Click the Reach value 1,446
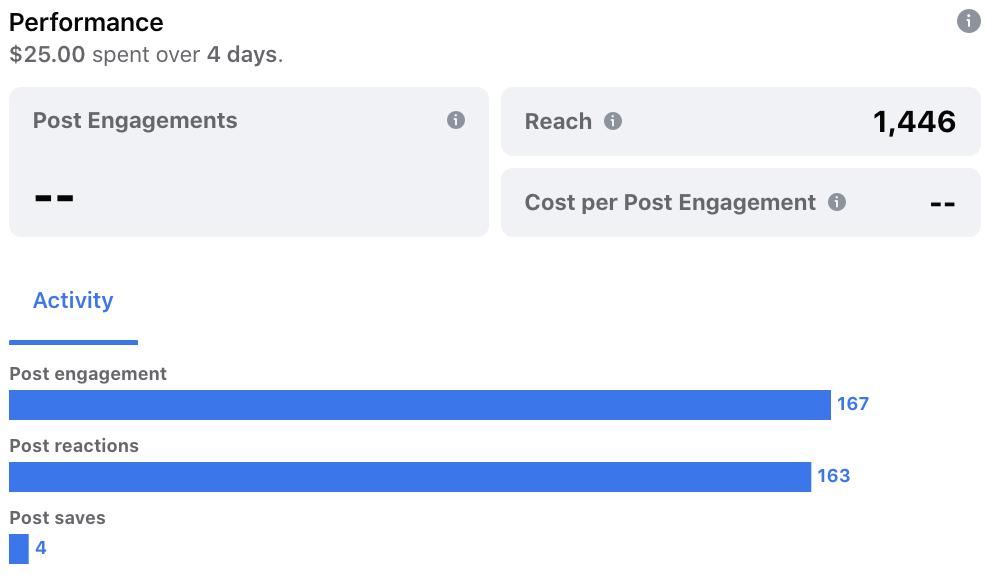998x580 pixels. coord(914,122)
